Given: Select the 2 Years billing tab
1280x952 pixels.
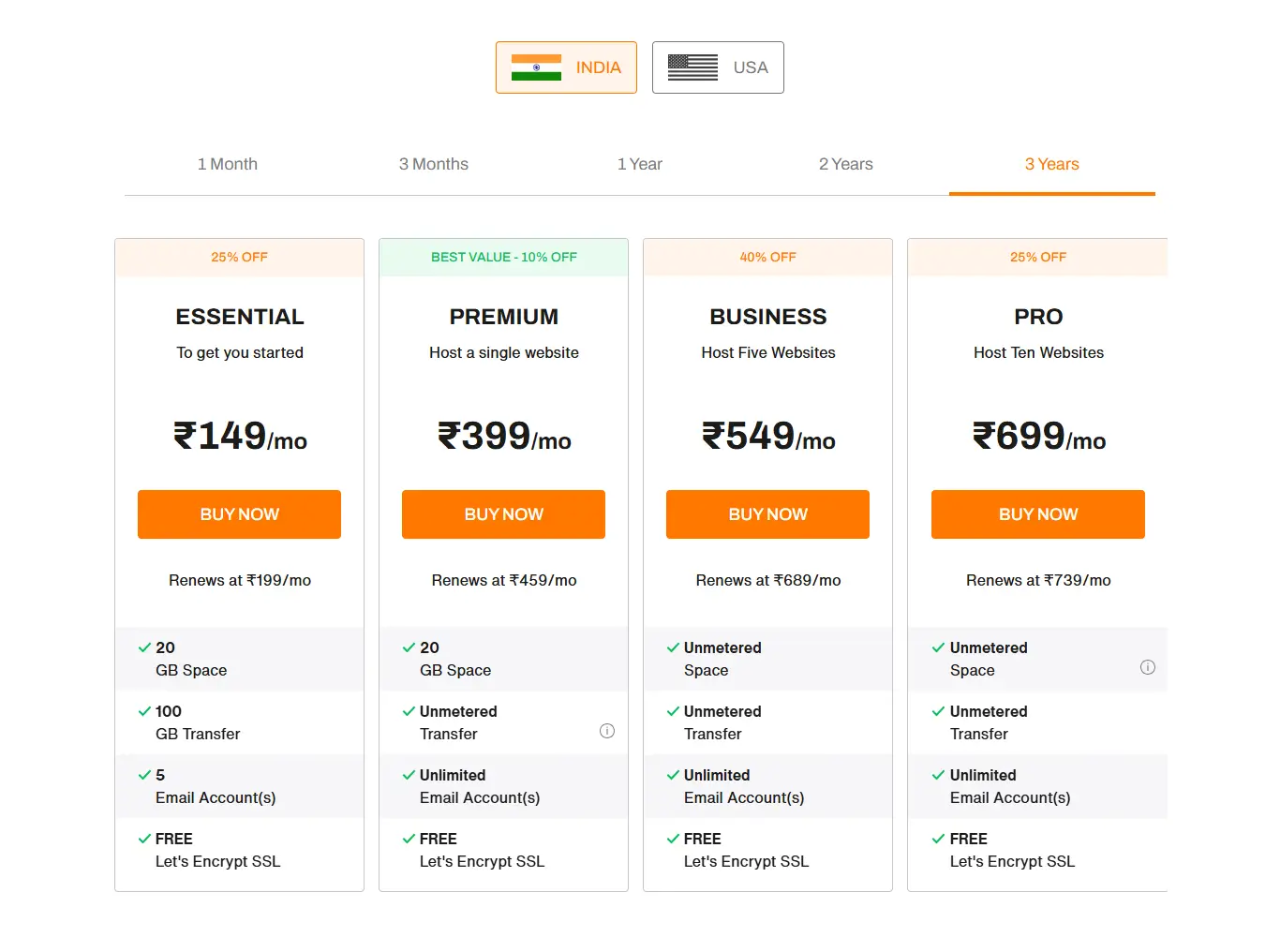Looking at the screenshot, I should click(x=845, y=164).
